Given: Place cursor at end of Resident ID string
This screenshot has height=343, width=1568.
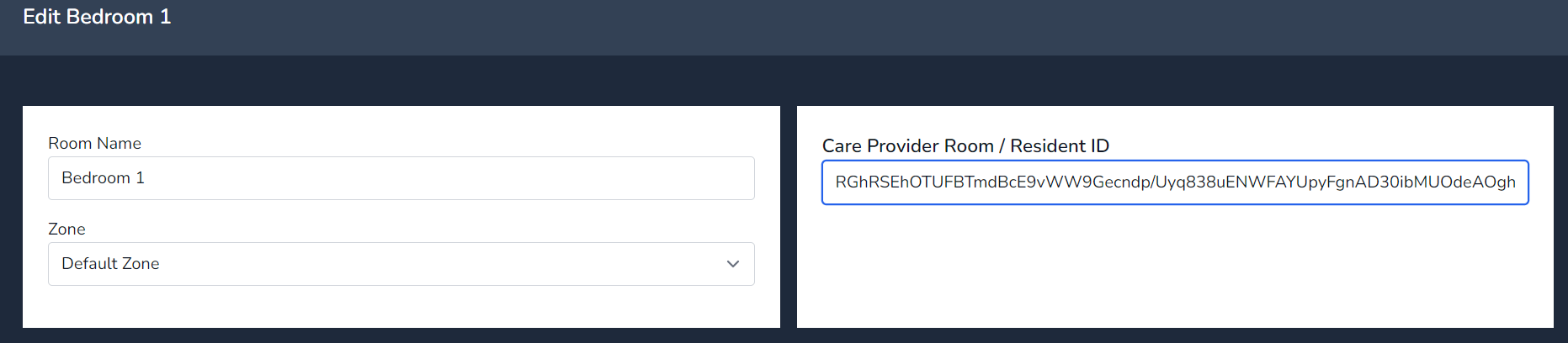Looking at the screenshot, I should pos(1517,182).
